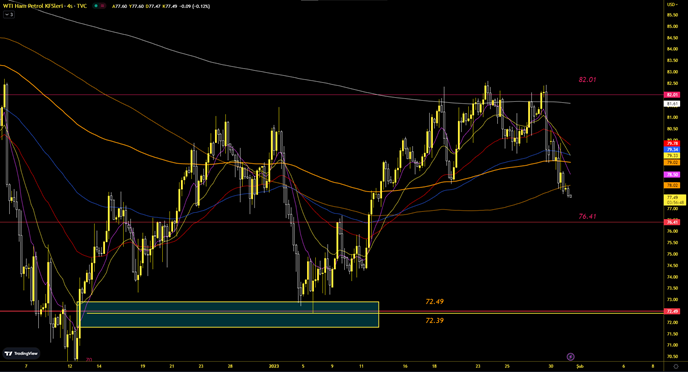Image resolution: width=688 pixels, height=372 pixels.
Task: Select the 72.49 orange level text
Action: (434, 302)
